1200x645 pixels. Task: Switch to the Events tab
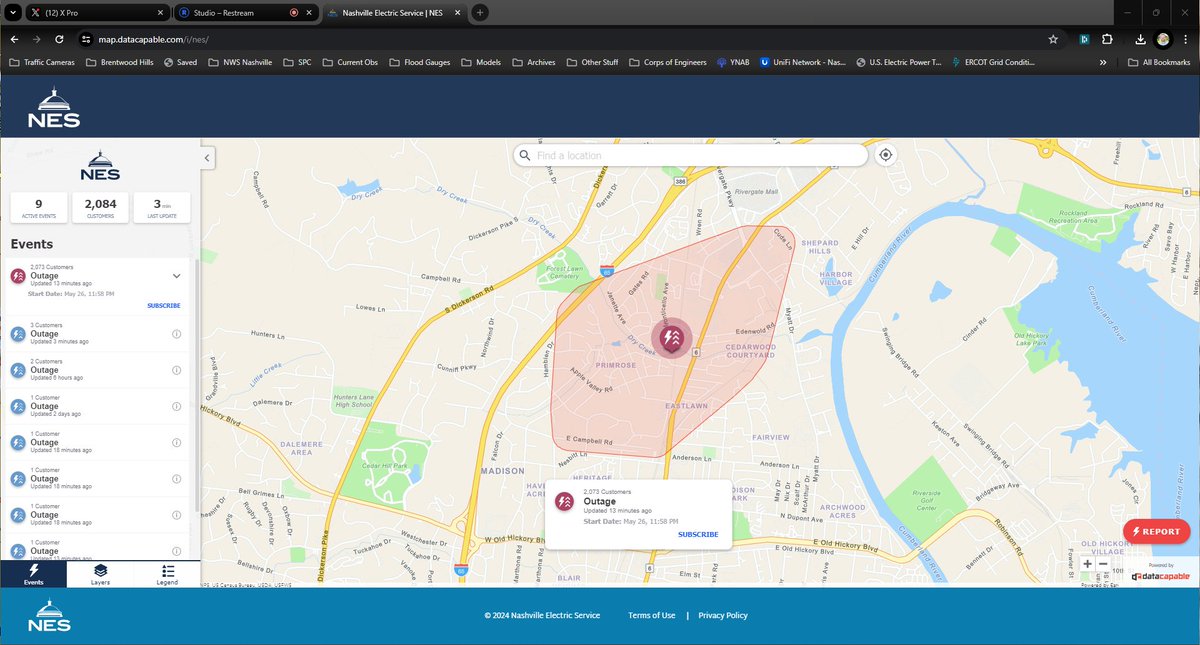tap(33, 574)
